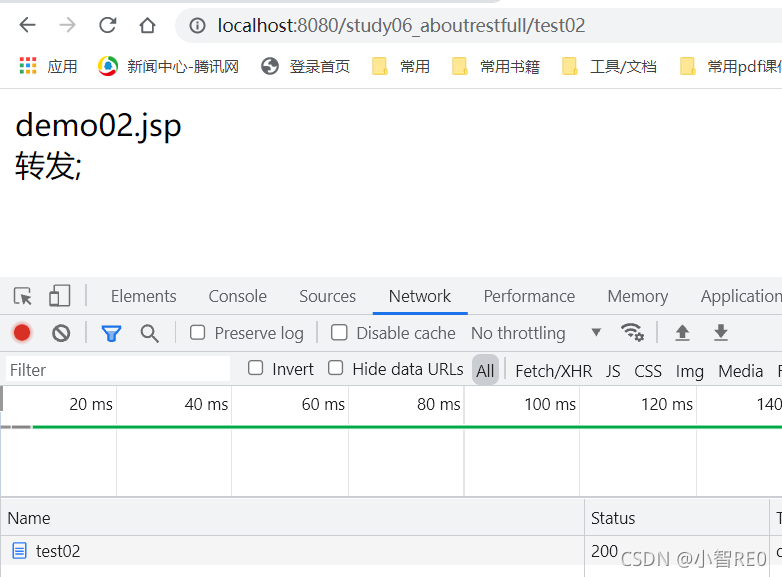The width and height of the screenshot is (782, 577).
Task: Filter requests by Fetch/XHR
Action: pos(554,371)
